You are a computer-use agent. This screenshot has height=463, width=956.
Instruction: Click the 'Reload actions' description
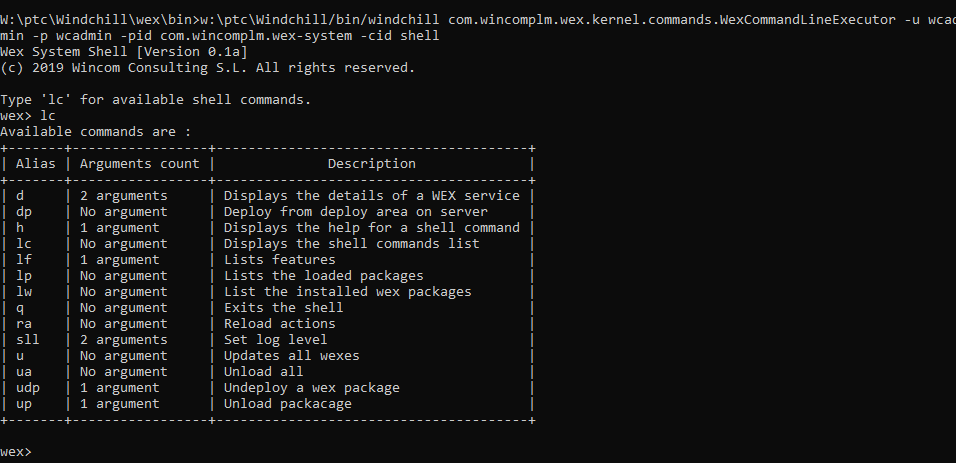coord(279,324)
